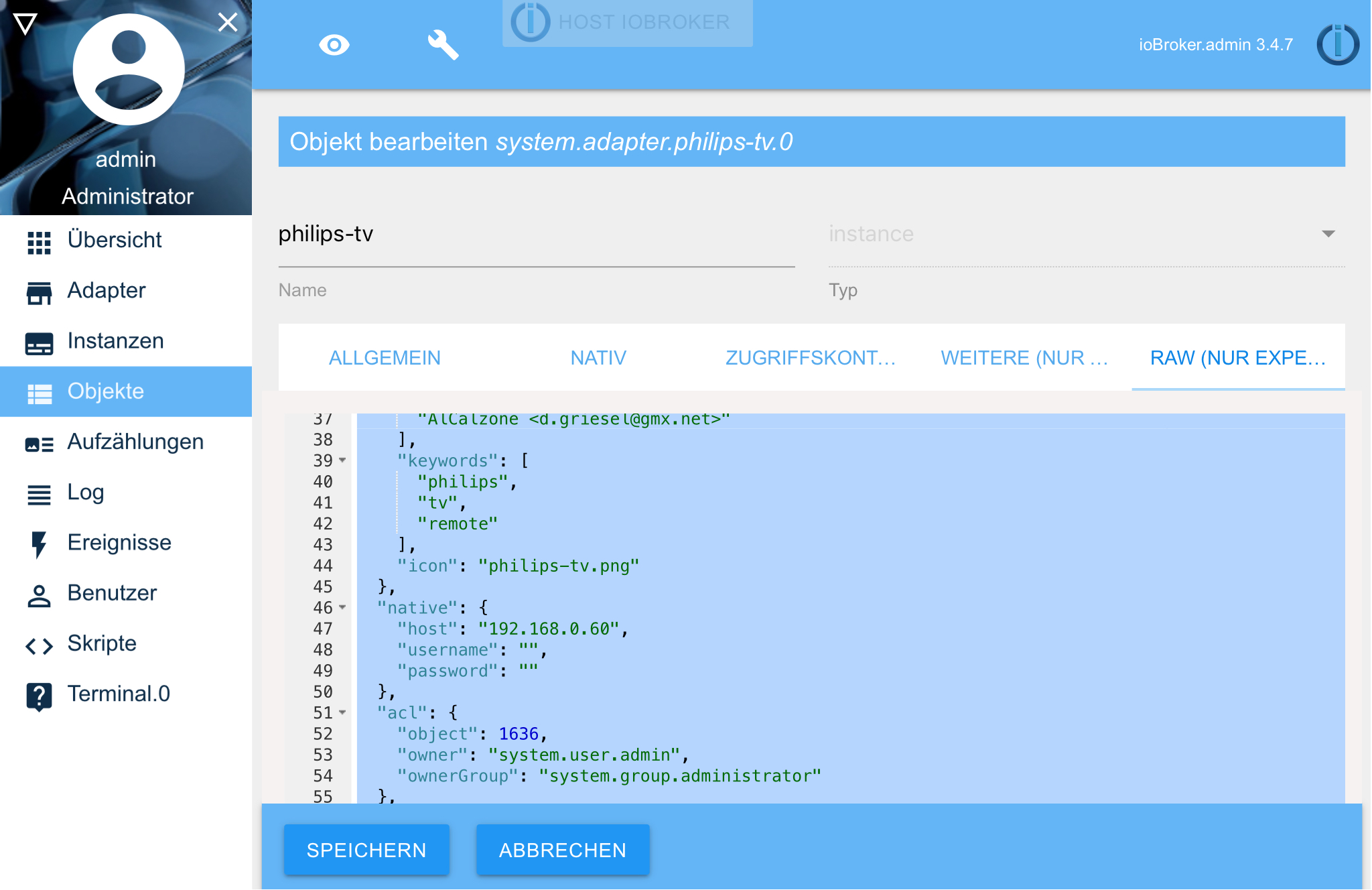
Task: Click the host value "192.168.0.60"
Action: click(x=548, y=629)
